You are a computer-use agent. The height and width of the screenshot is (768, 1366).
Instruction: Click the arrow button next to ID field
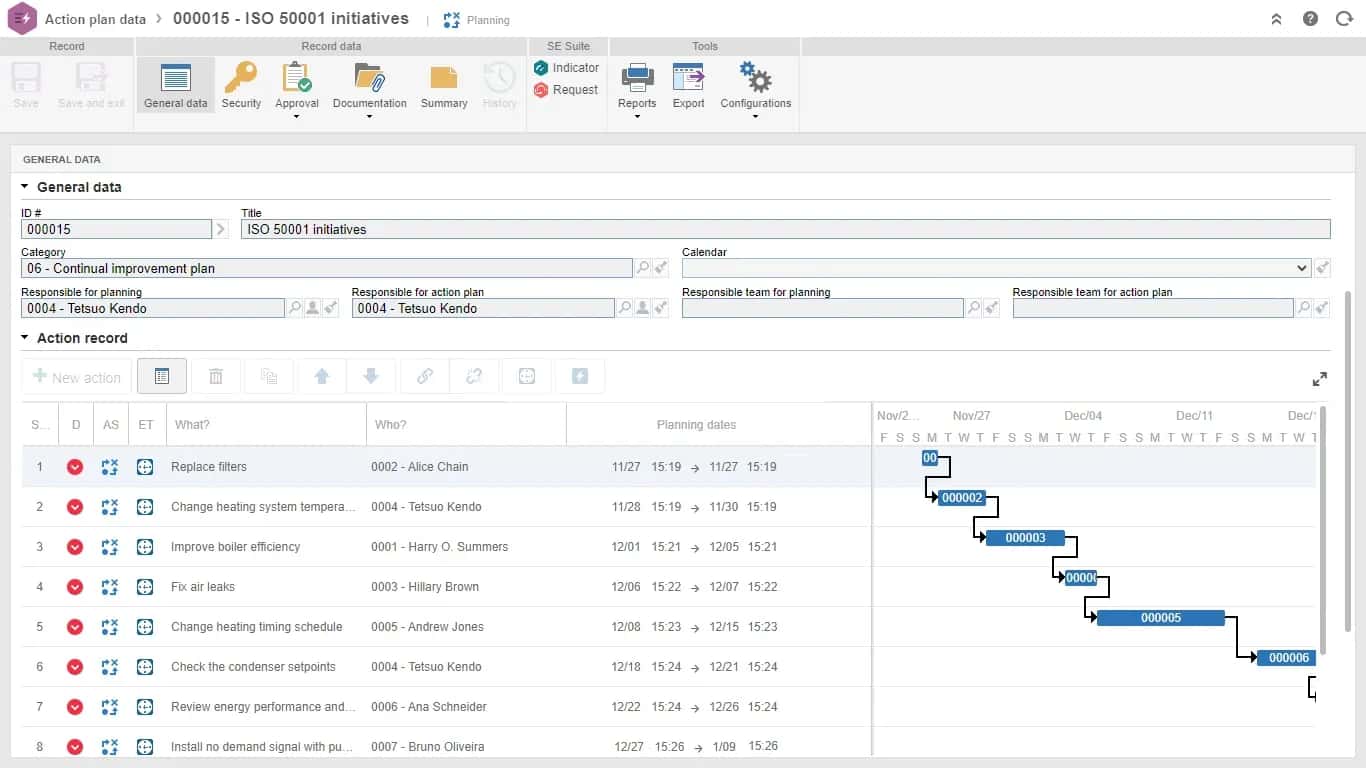(x=222, y=229)
